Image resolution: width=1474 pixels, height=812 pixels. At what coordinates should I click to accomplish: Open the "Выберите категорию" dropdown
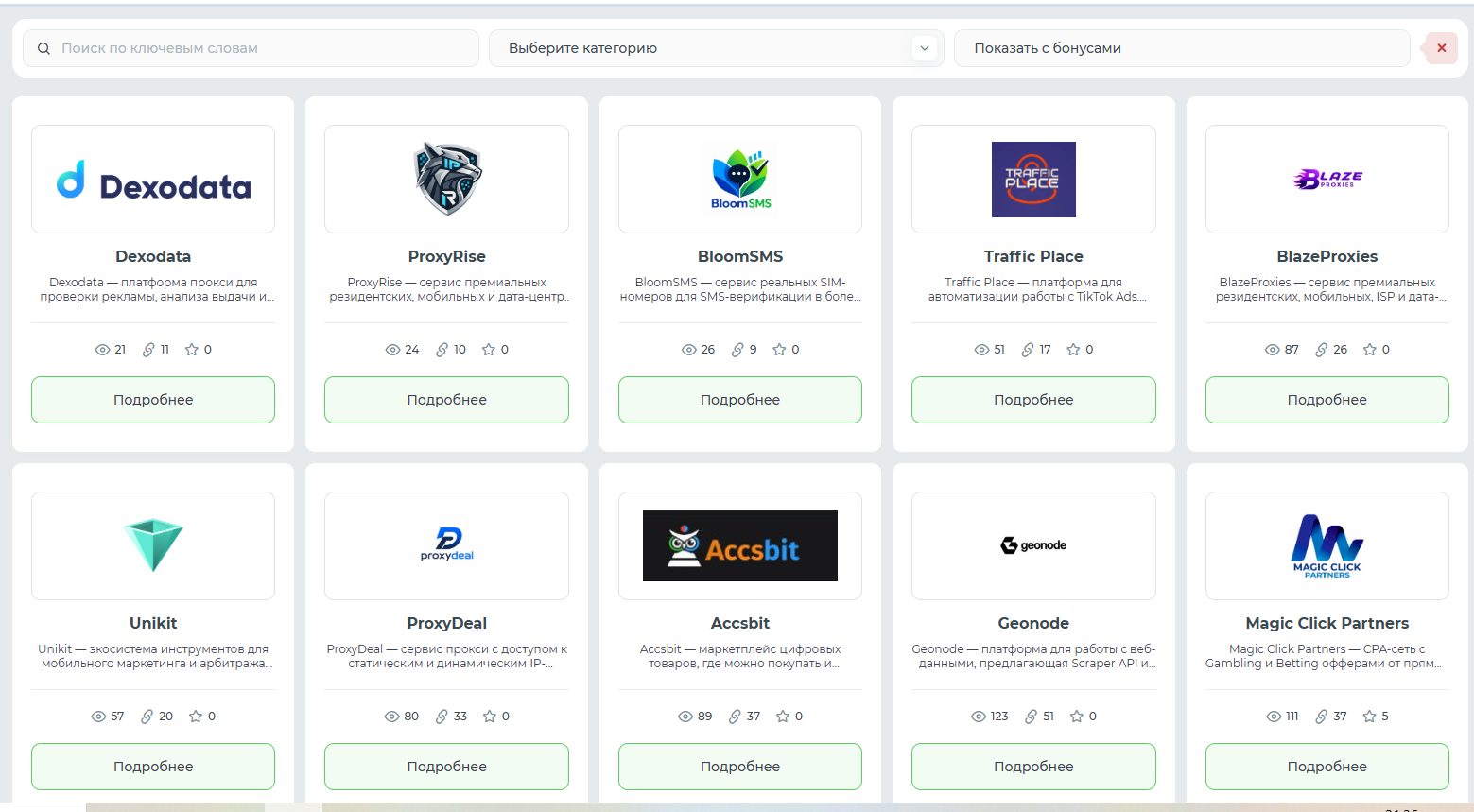716,48
